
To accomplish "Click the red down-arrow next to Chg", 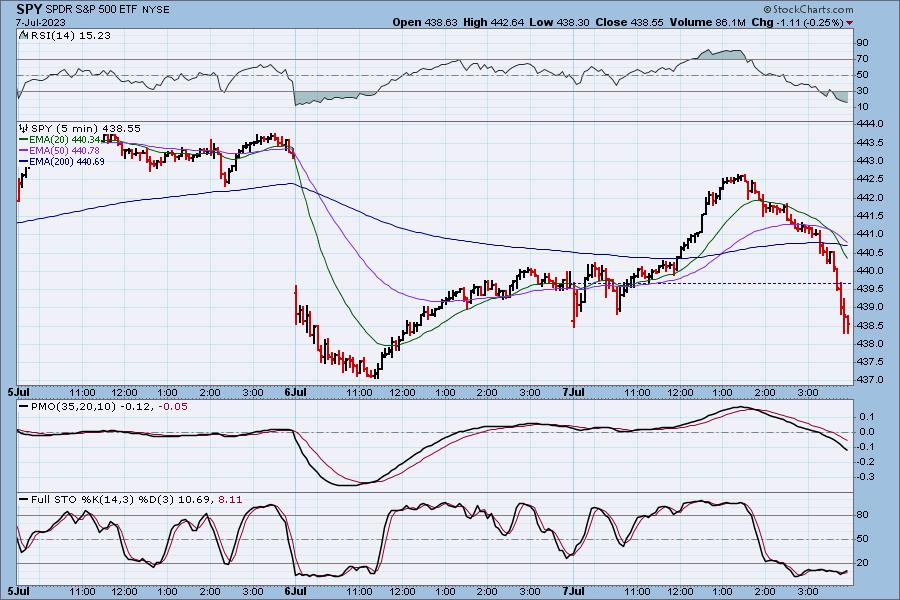I will click(849, 23).
